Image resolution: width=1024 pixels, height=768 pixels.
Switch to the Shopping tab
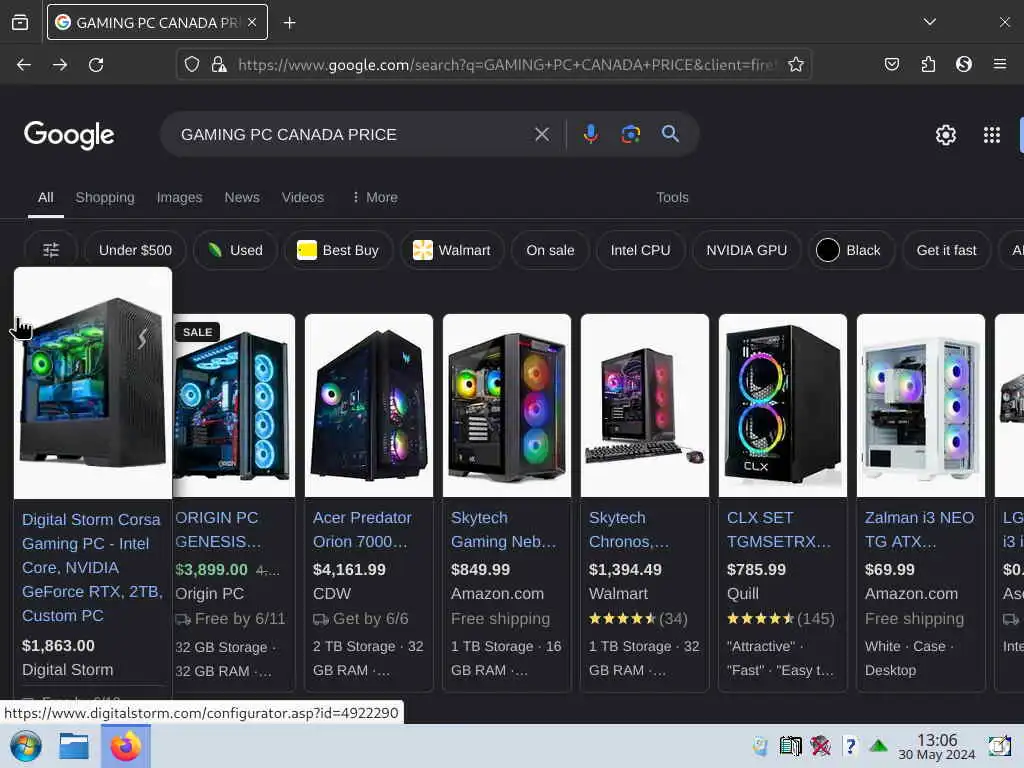[105, 197]
